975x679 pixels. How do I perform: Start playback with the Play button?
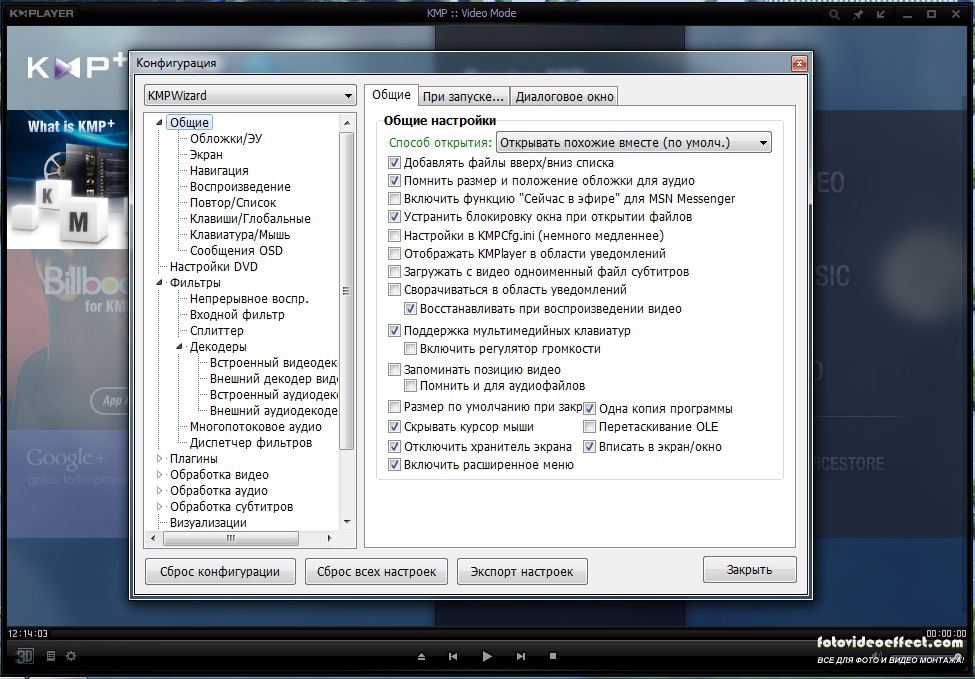pyautogui.click(x=487, y=656)
